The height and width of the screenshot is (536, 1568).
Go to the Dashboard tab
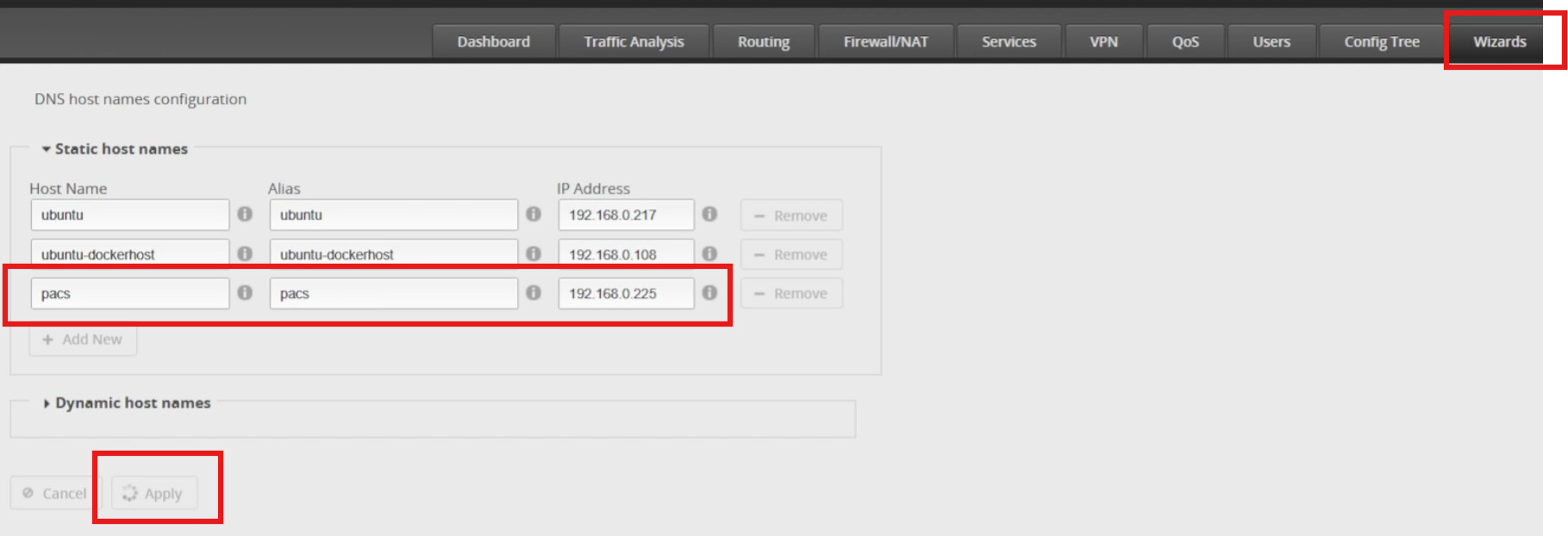tap(493, 41)
